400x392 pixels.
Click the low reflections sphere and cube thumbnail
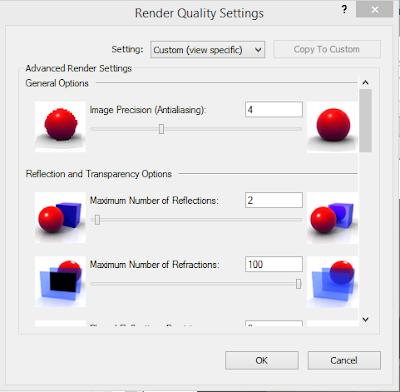[60, 217]
